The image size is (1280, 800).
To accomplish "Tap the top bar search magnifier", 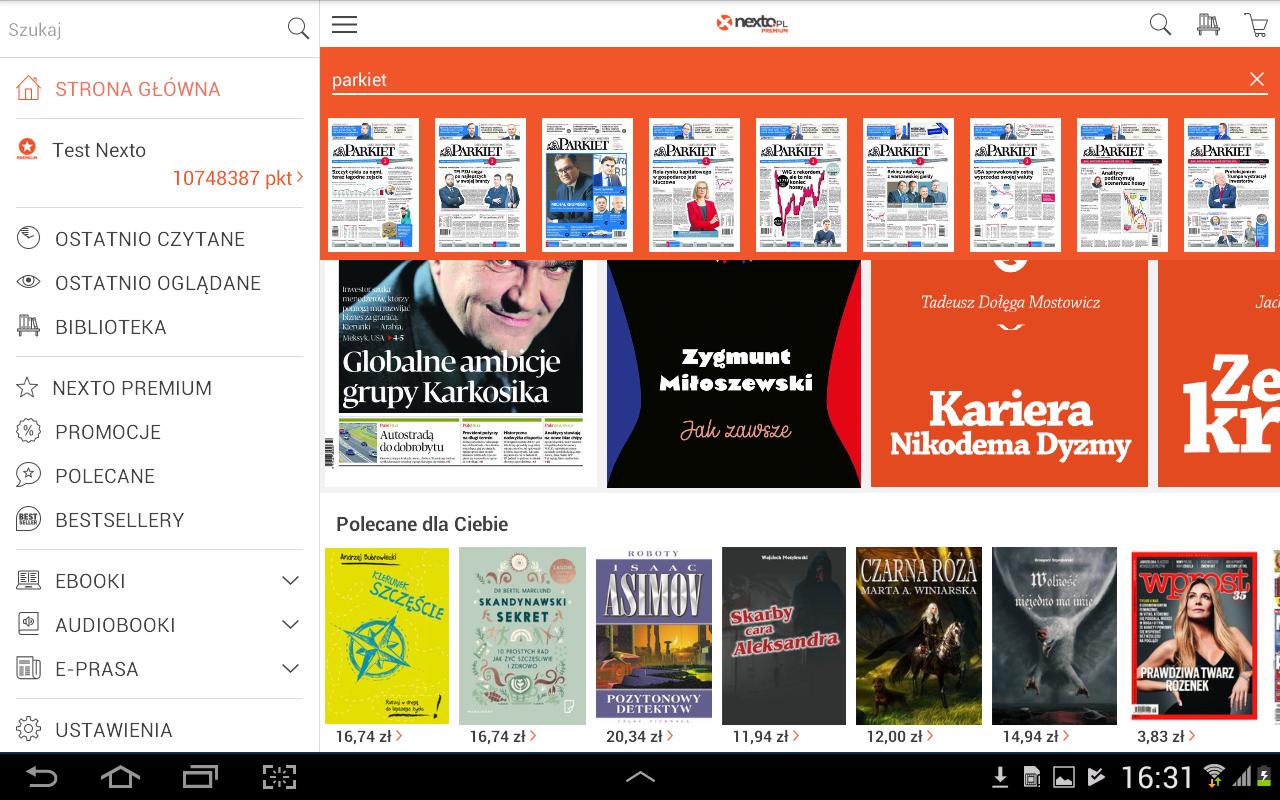I will point(1160,25).
